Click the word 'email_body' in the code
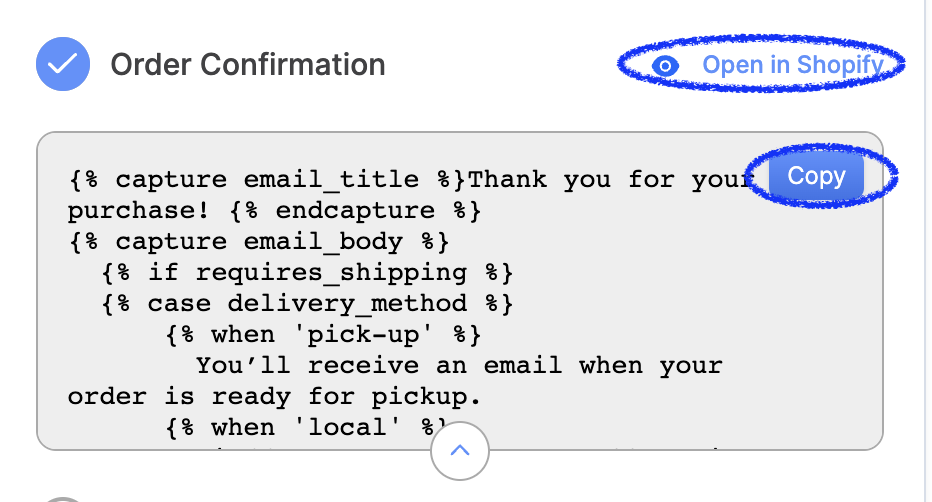The height and width of the screenshot is (502, 932). tap(323, 242)
